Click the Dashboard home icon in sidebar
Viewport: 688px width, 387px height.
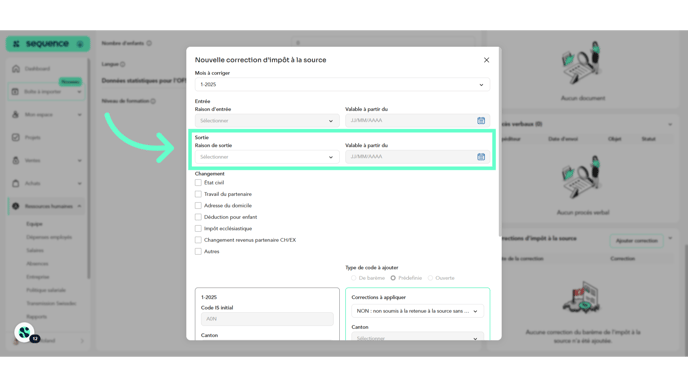pos(16,69)
